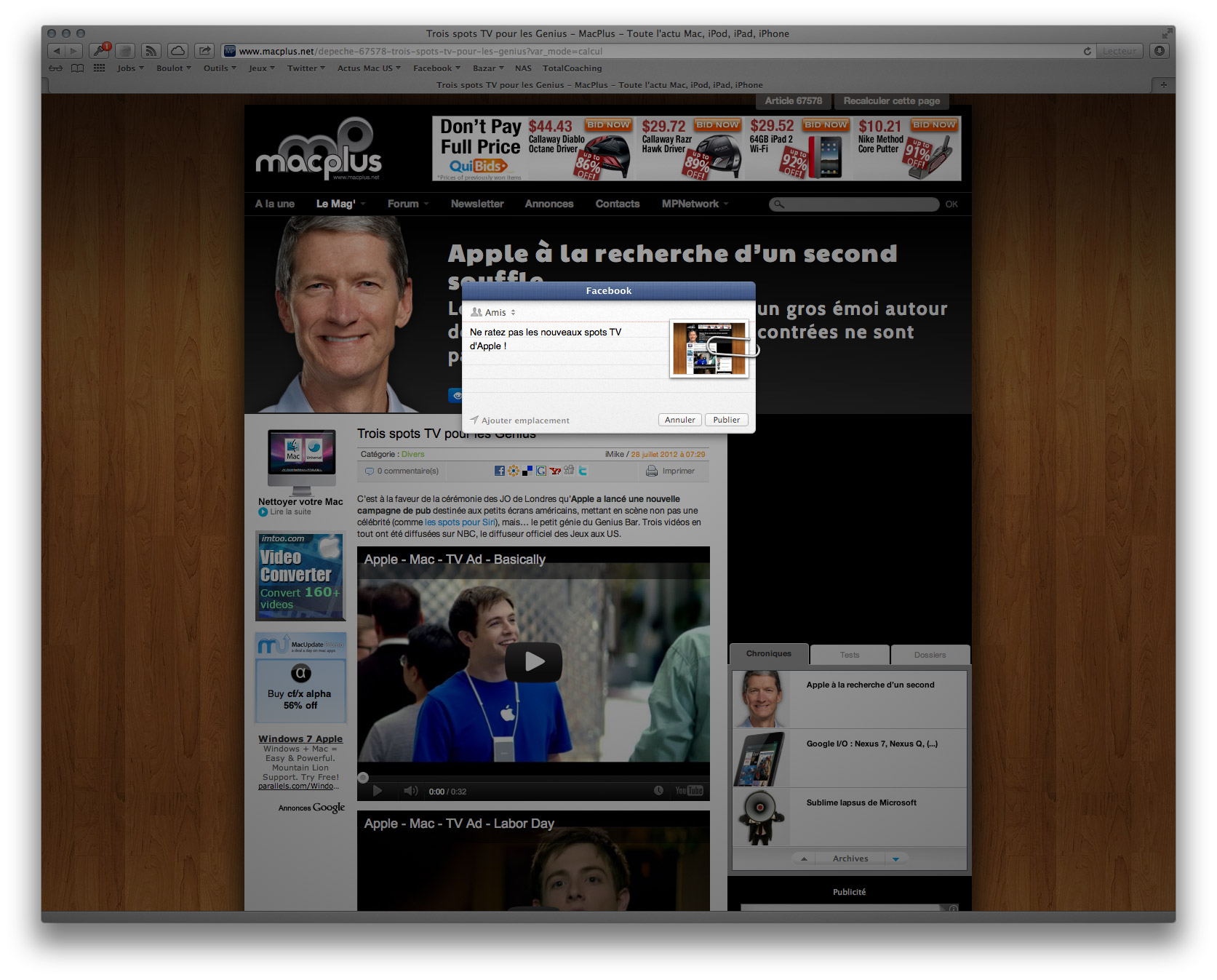This screenshot has height=980, width=1217.
Task: Click the macplus logo
Action: [x=319, y=149]
